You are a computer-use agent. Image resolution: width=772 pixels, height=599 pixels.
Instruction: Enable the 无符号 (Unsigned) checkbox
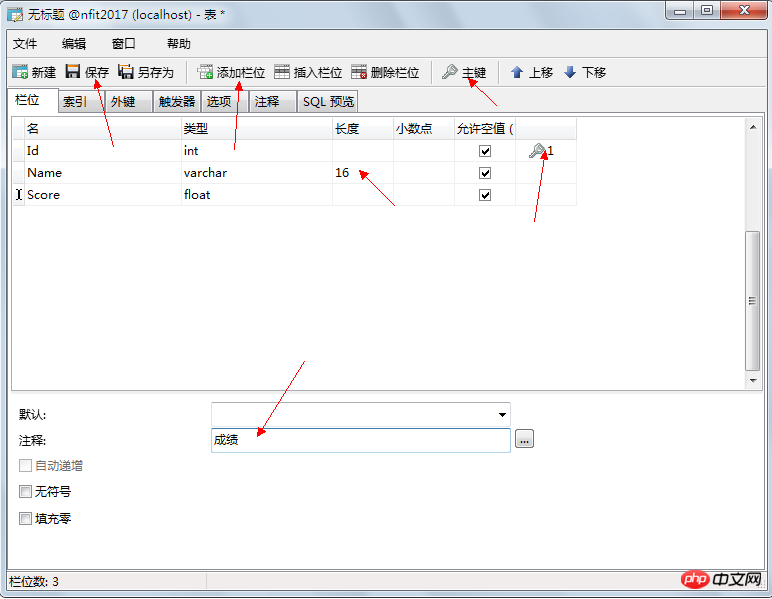pyautogui.click(x=25, y=492)
